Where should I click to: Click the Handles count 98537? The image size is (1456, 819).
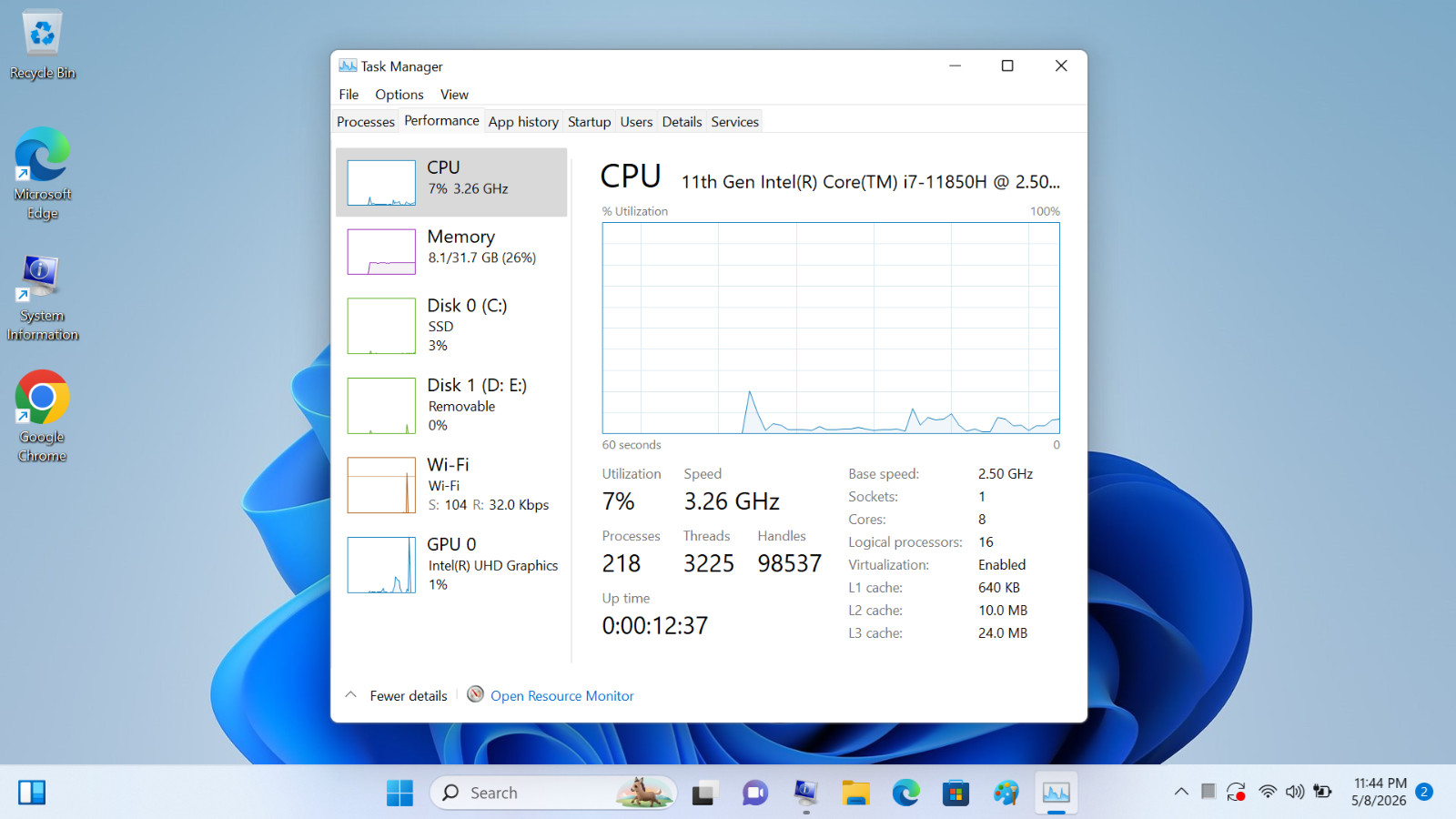pos(789,563)
